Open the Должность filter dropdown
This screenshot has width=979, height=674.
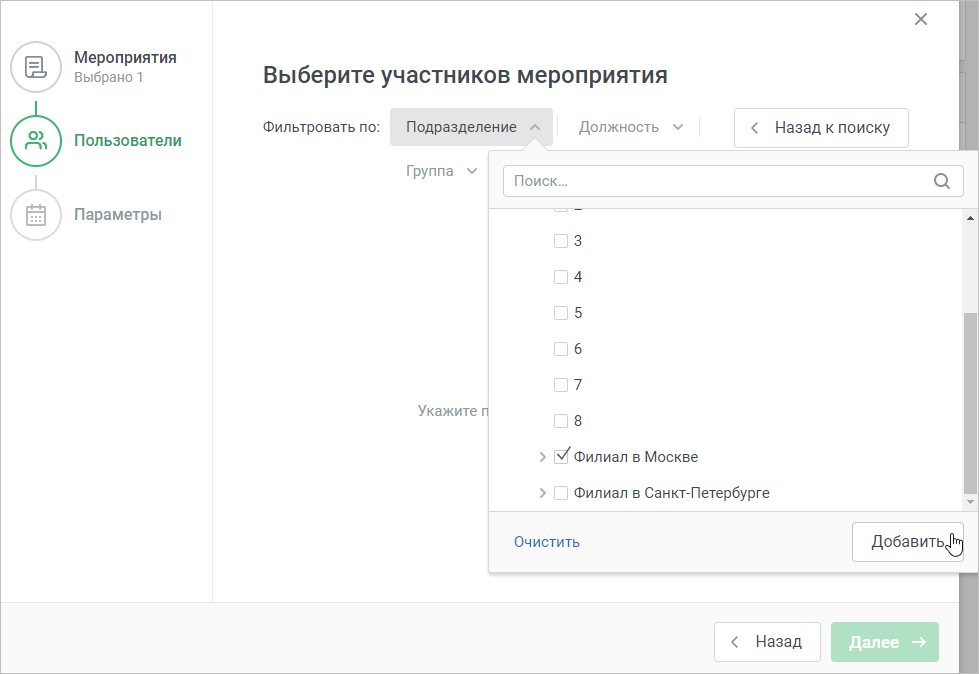click(x=631, y=127)
